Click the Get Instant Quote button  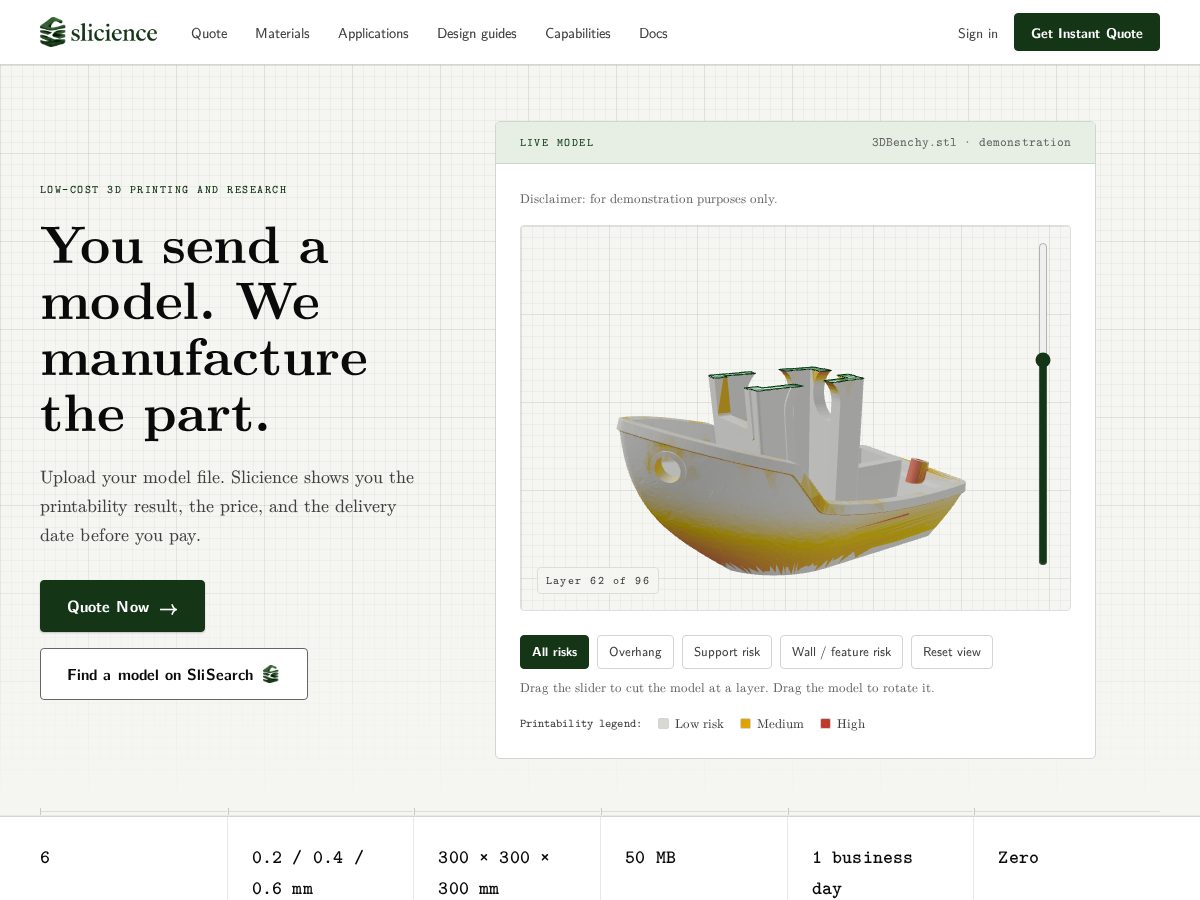[1087, 32]
